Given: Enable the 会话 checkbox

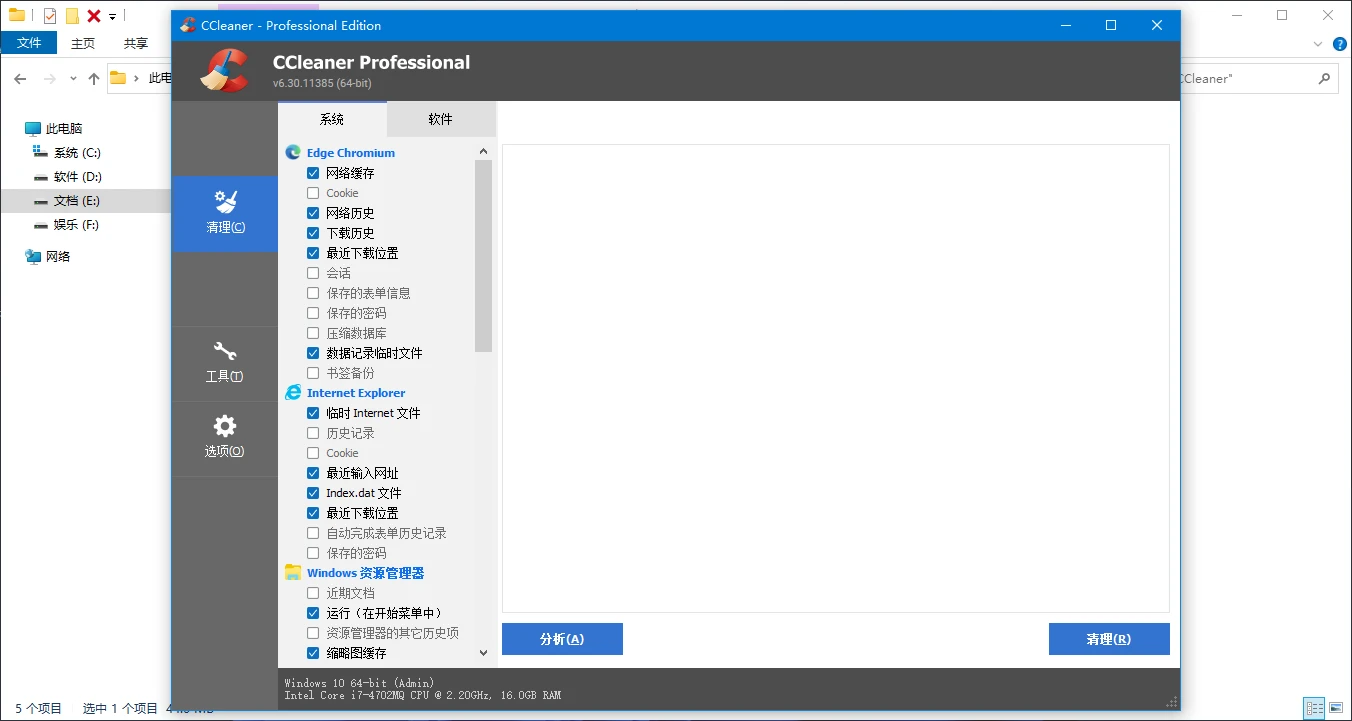Looking at the screenshot, I should (313, 273).
